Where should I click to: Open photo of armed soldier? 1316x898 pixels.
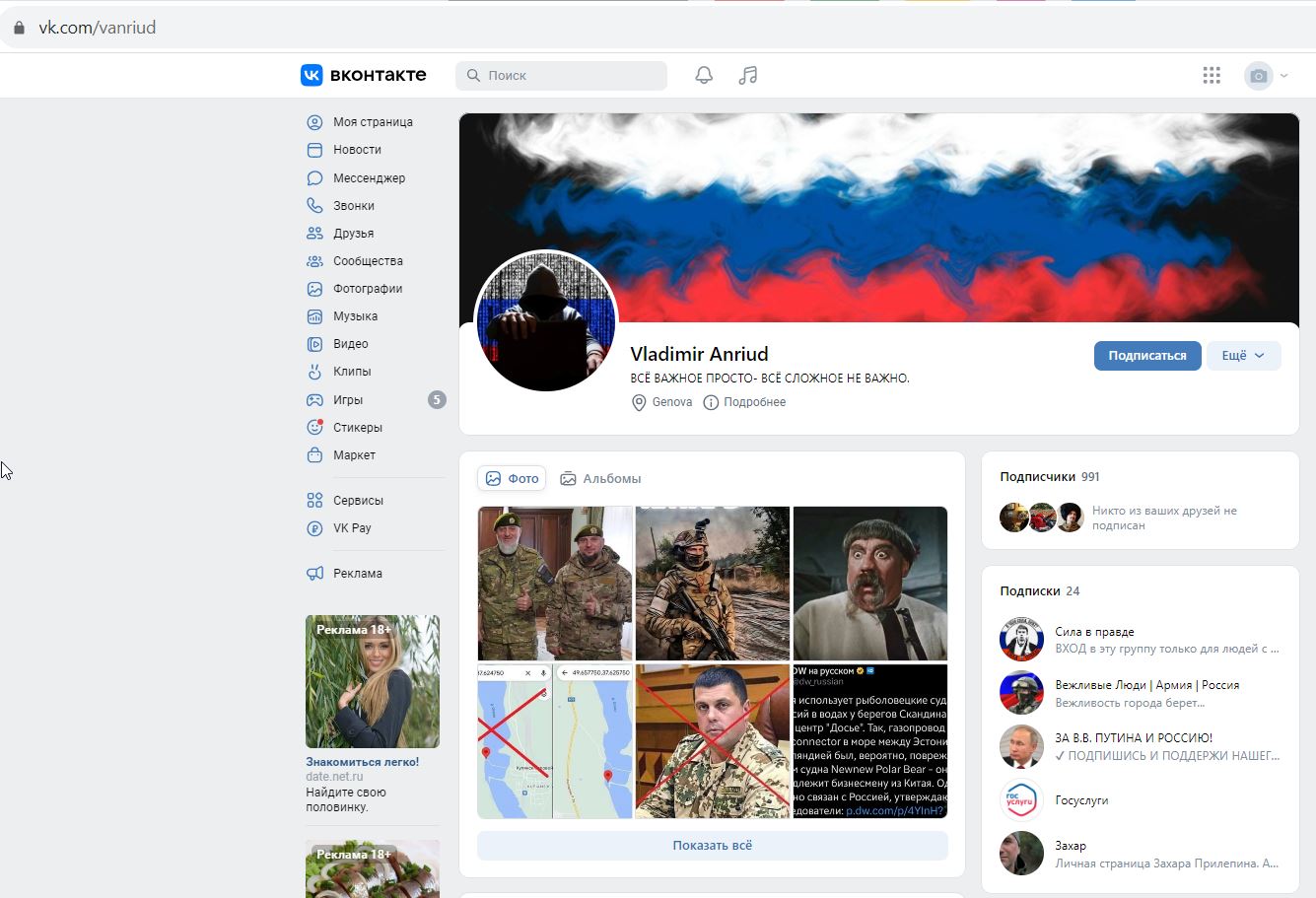click(x=713, y=583)
